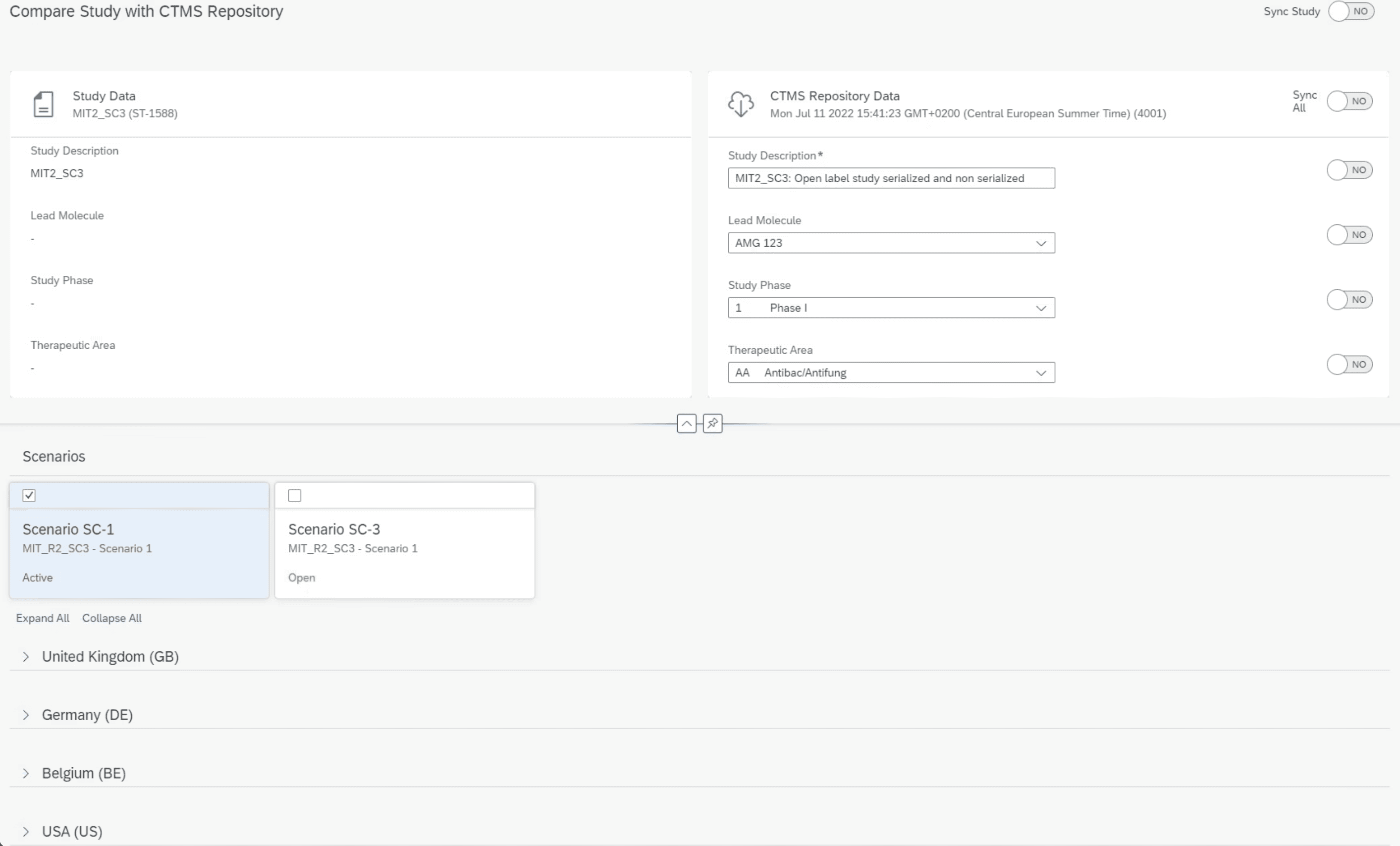Expand the Germany (DE) section
Viewport: 1400px width, 846px height.
pos(26,715)
